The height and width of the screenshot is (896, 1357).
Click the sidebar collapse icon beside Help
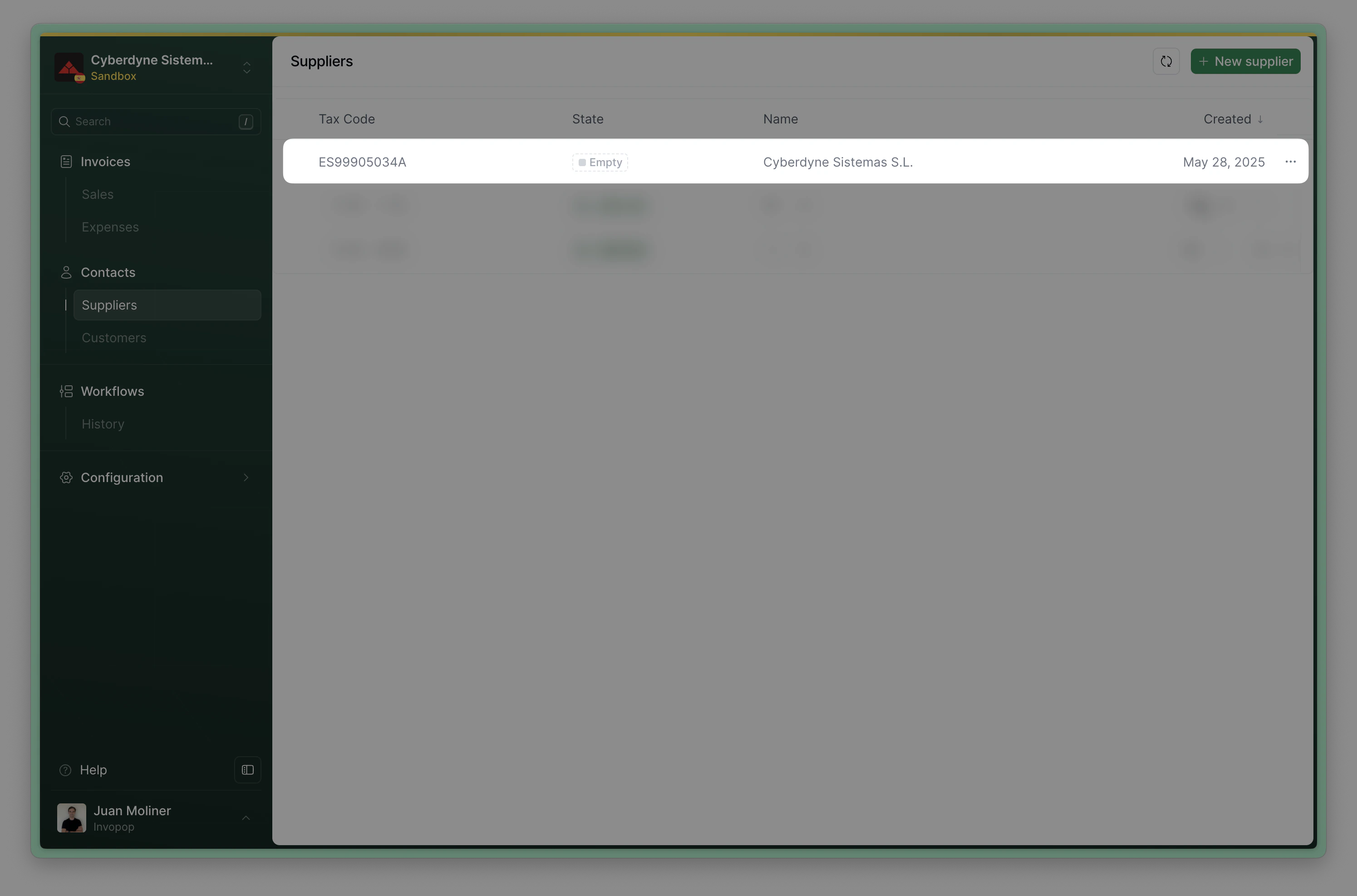click(247, 770)
